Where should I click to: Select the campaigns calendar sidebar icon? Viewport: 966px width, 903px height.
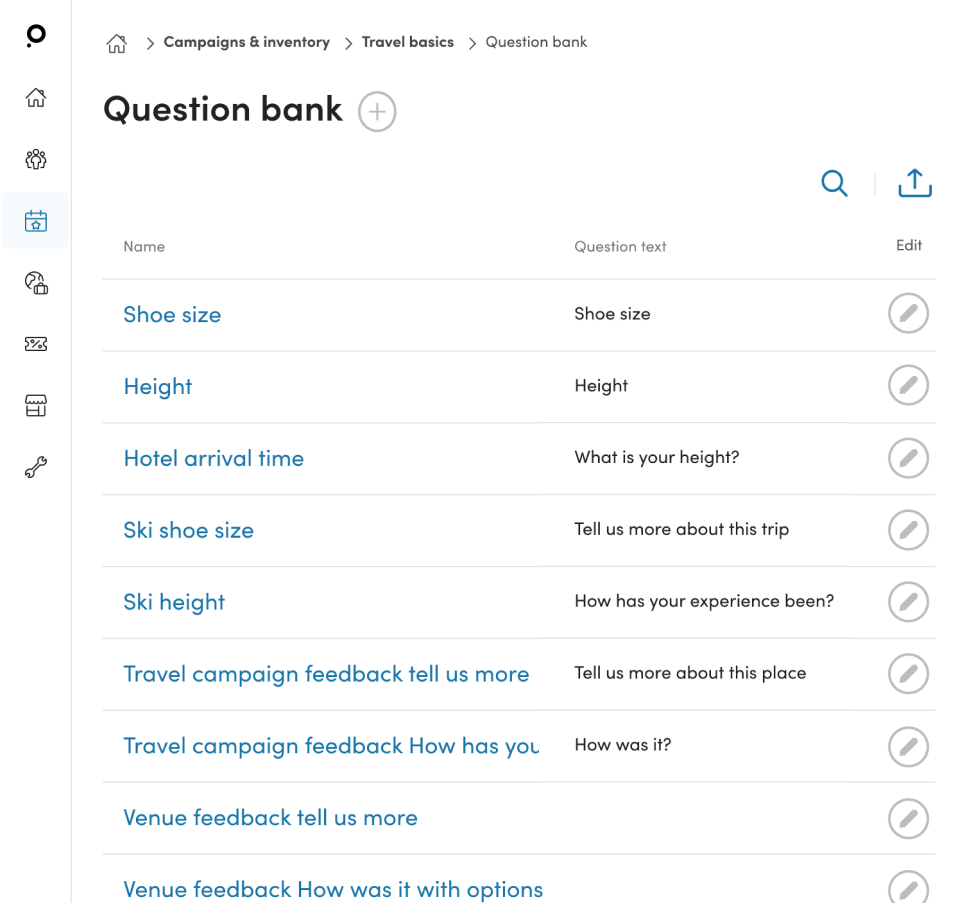tap(36, 221)
